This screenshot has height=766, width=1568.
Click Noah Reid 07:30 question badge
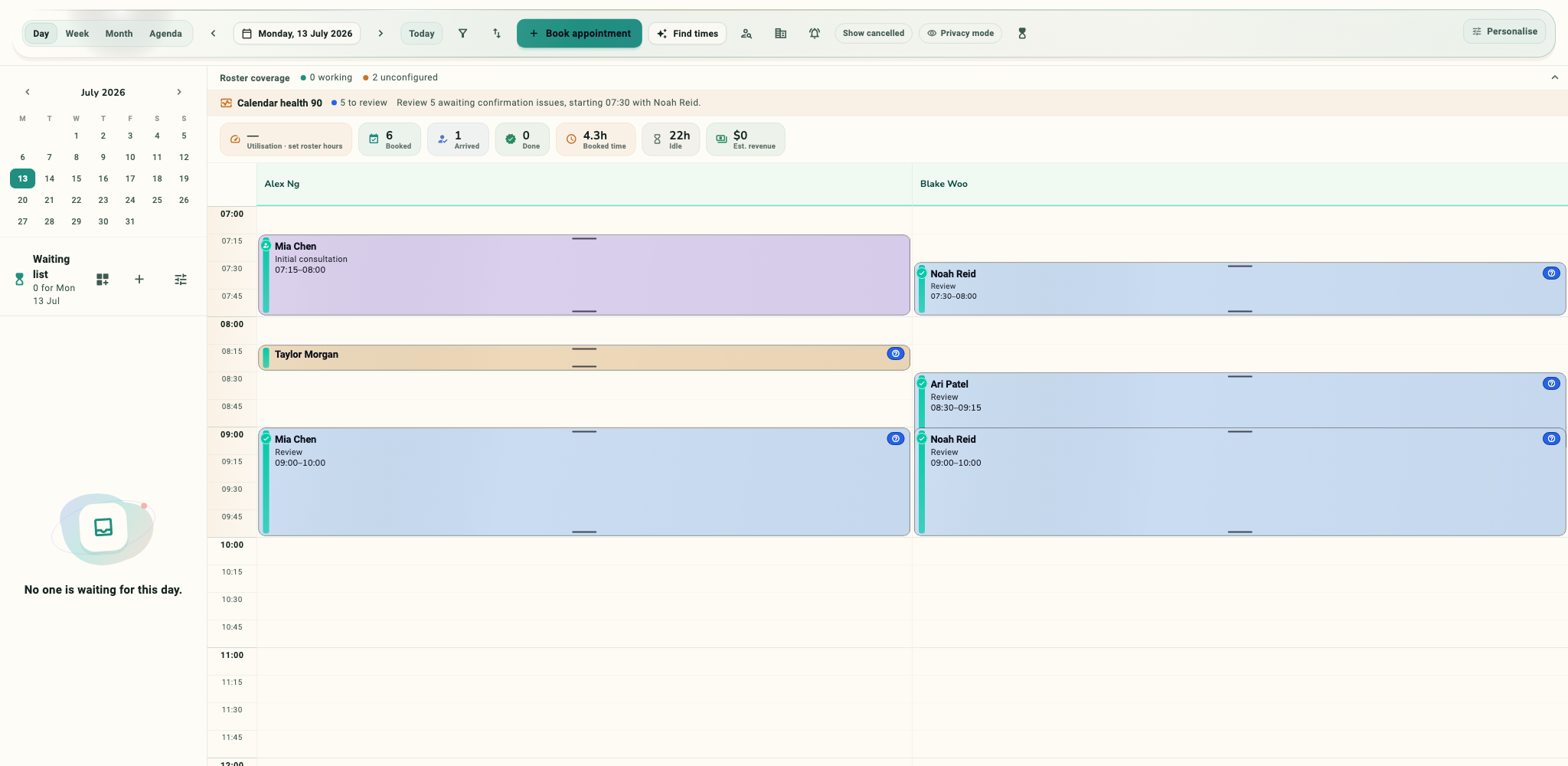coord(1551,273)
